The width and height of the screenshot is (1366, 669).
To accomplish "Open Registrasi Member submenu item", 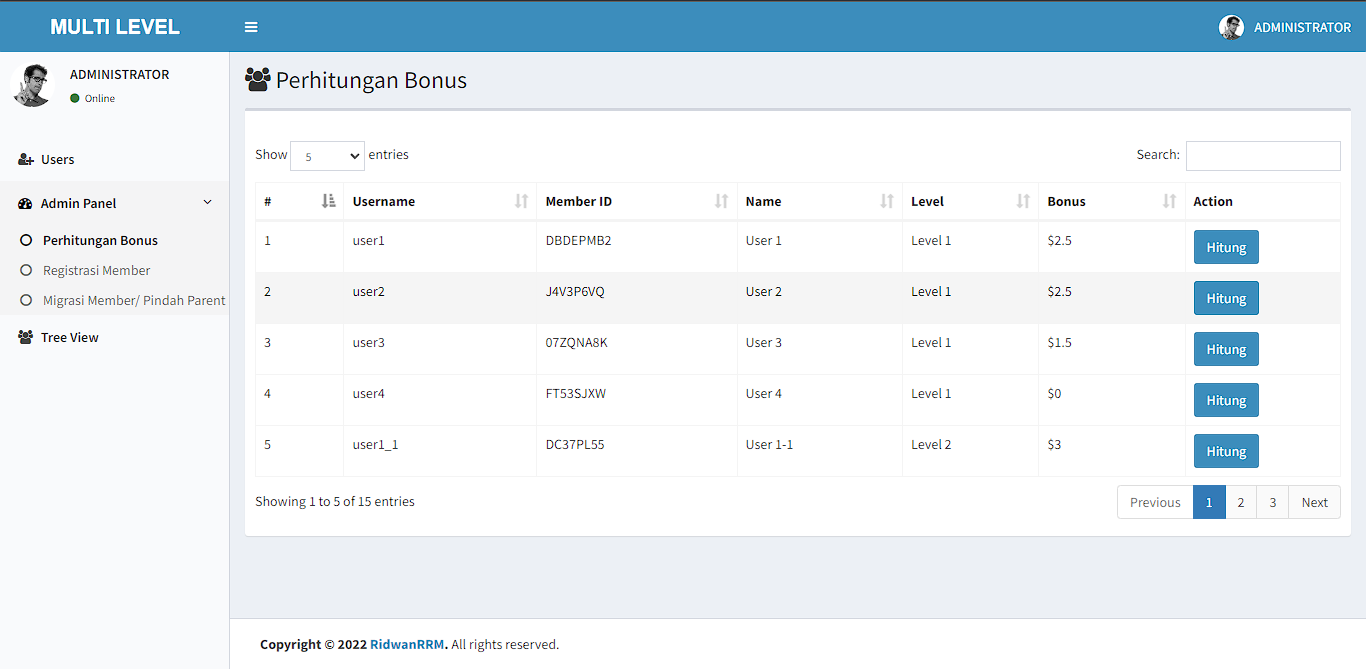I will [x=97, y=270].
